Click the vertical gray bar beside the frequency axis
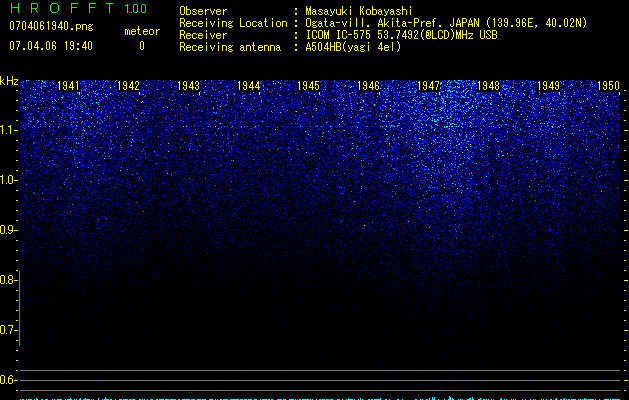 pos(19,308)
